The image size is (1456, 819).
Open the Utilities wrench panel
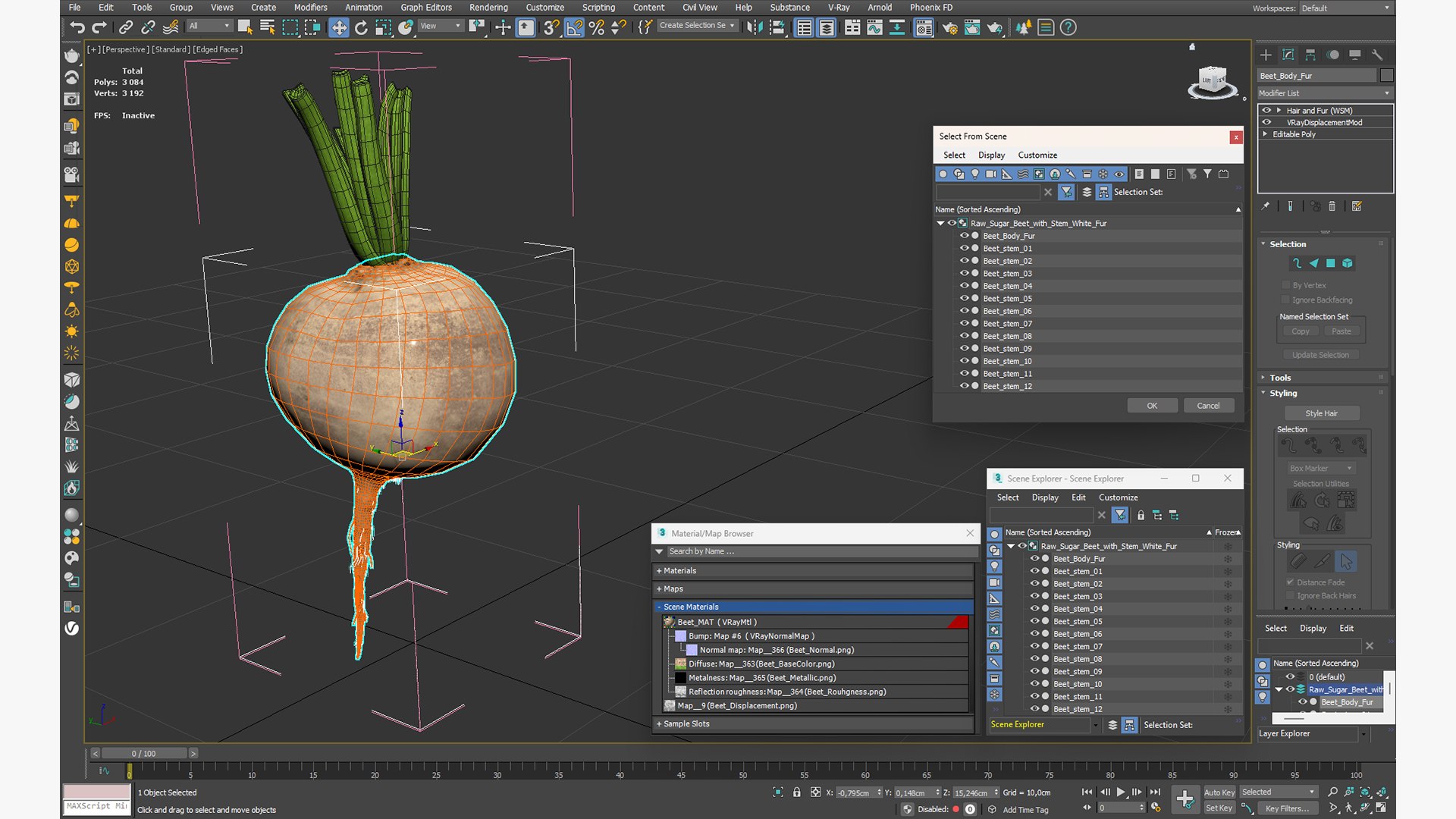[x=1377, y=55]
